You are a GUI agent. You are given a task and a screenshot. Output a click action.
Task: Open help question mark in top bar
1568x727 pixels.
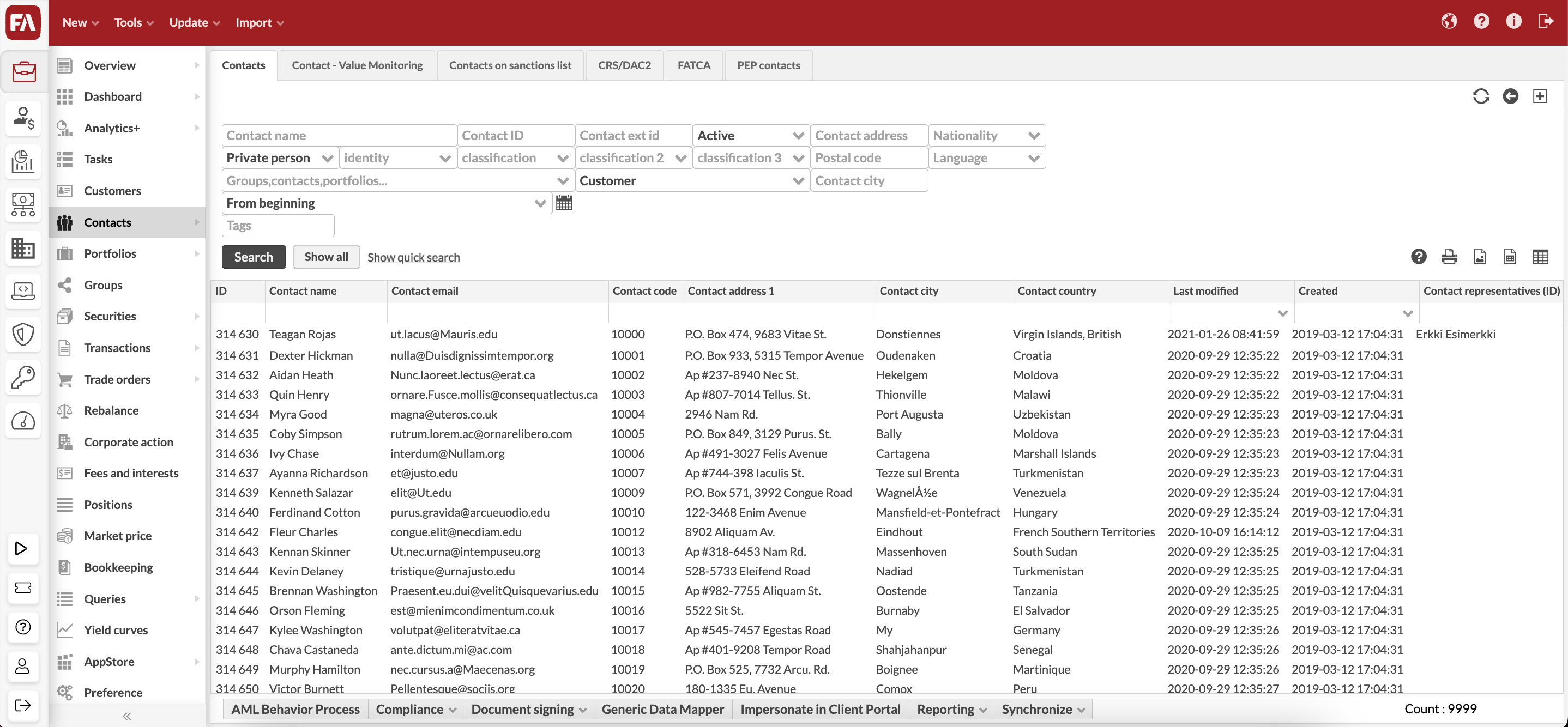tap(1481, 22)
